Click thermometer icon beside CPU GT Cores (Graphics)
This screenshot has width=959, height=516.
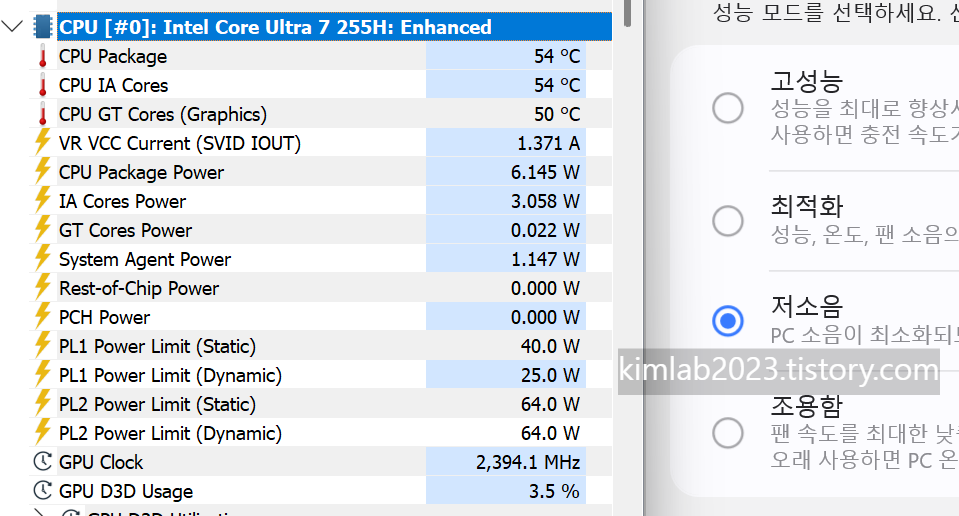point(43,114)
